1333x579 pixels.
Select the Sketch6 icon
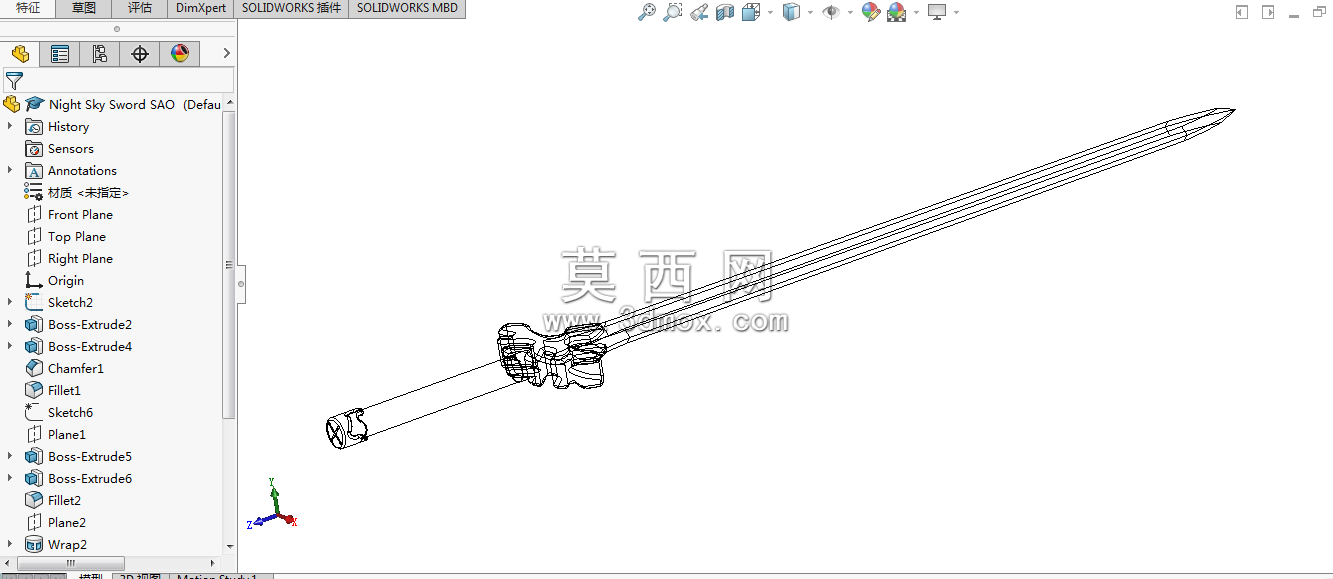click(x=34, y=413)
